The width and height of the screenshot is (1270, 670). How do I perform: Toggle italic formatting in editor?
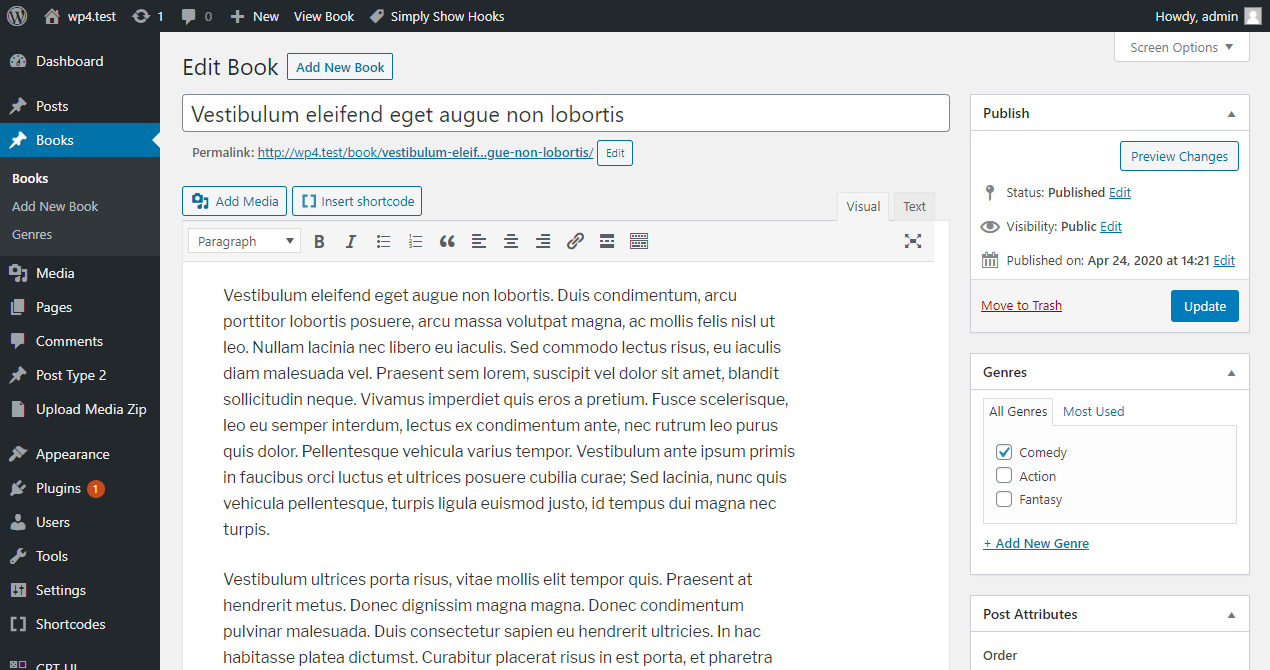pos(351,241)
